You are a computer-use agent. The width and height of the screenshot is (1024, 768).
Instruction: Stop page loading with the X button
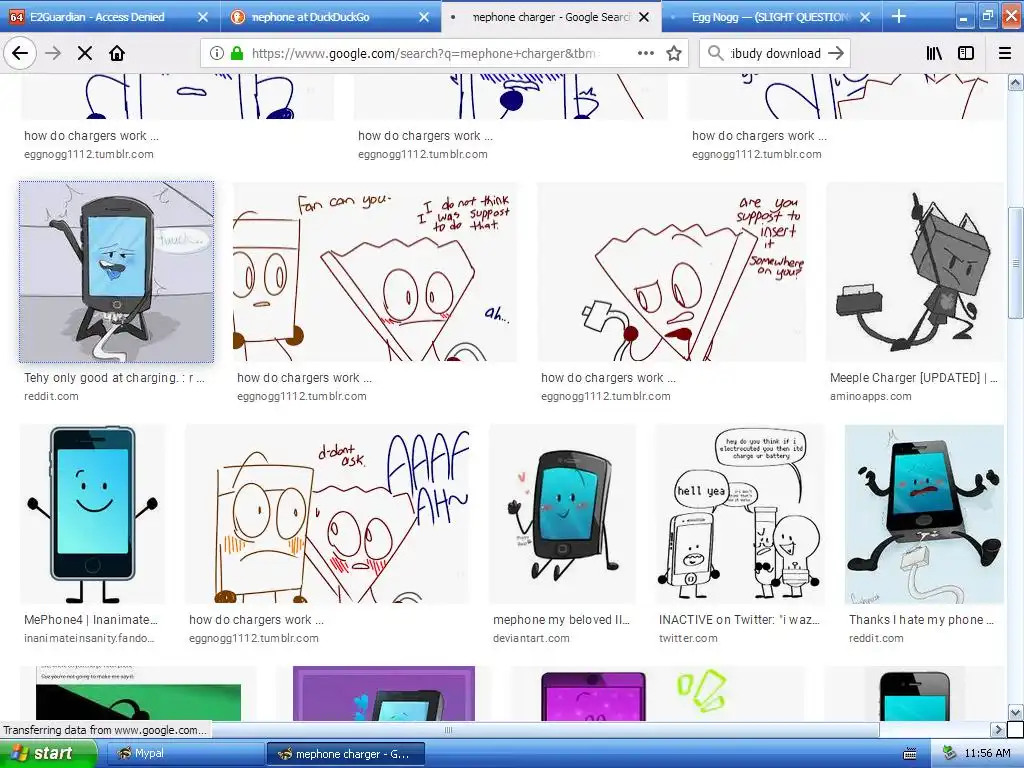point(85,53)
